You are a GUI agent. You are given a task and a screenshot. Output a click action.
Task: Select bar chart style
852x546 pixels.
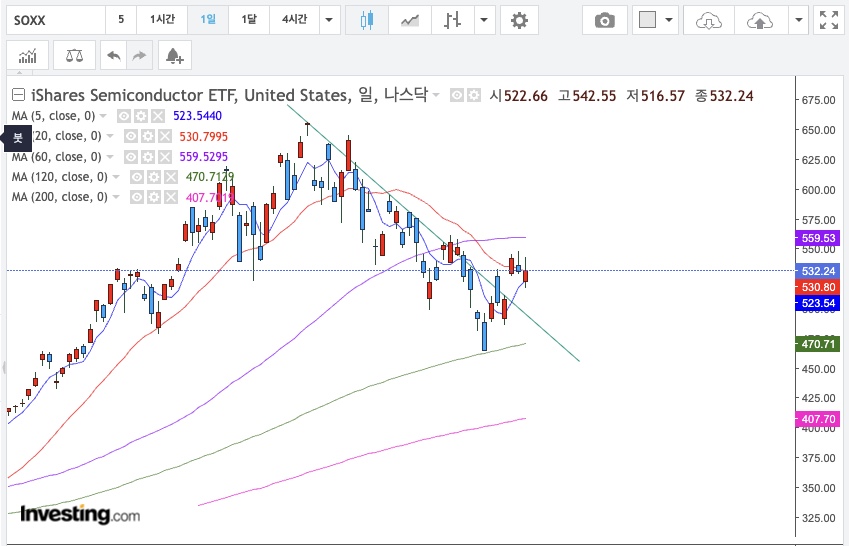(453, 21)
